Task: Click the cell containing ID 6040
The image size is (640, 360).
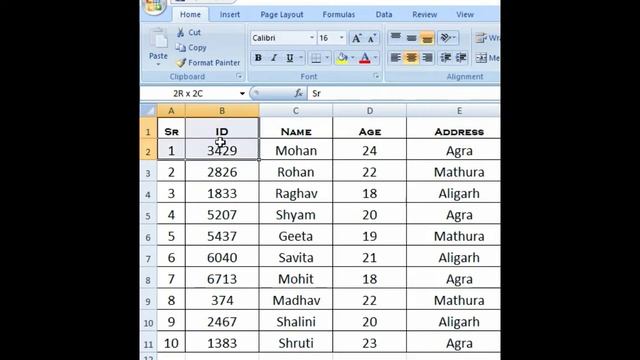Action: point(222,257)
